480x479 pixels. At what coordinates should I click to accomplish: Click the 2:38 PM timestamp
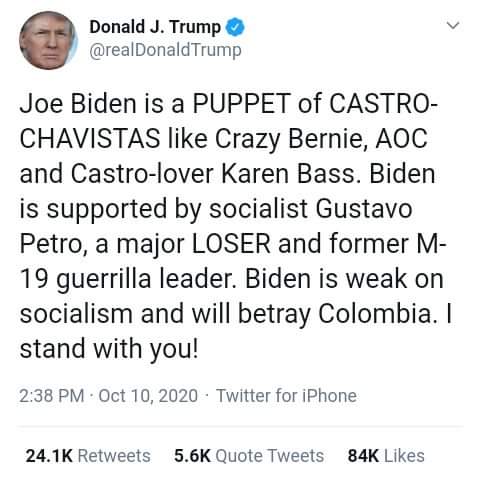point(52,396)
